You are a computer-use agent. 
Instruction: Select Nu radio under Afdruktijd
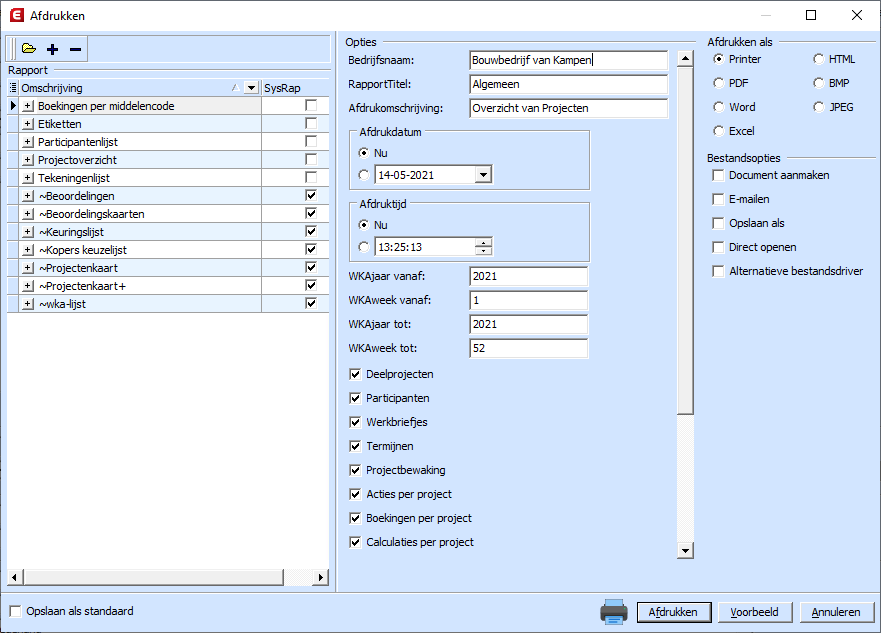[364, 225]
